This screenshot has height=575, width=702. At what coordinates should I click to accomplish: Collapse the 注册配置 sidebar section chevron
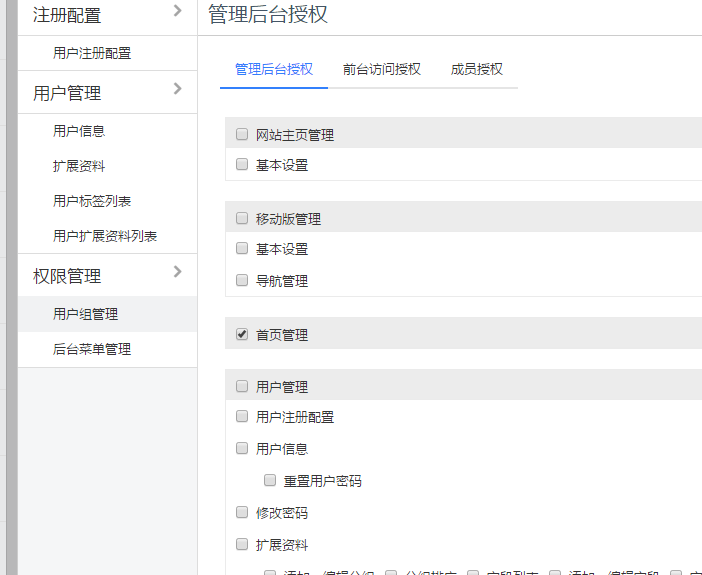pyautogui.click(x=177, y=11)
